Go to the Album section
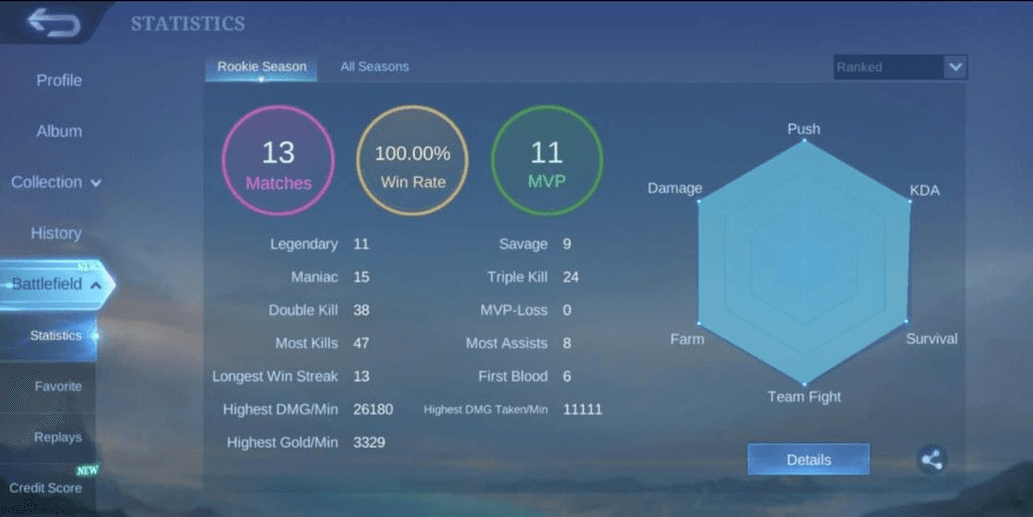The height and width of the screenshot is (517, 1033). click(x=59, y=131)
